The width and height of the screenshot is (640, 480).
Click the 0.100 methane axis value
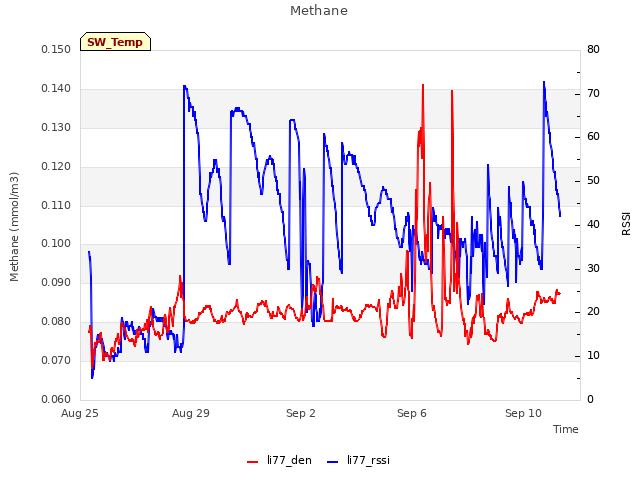pos(56,244)
